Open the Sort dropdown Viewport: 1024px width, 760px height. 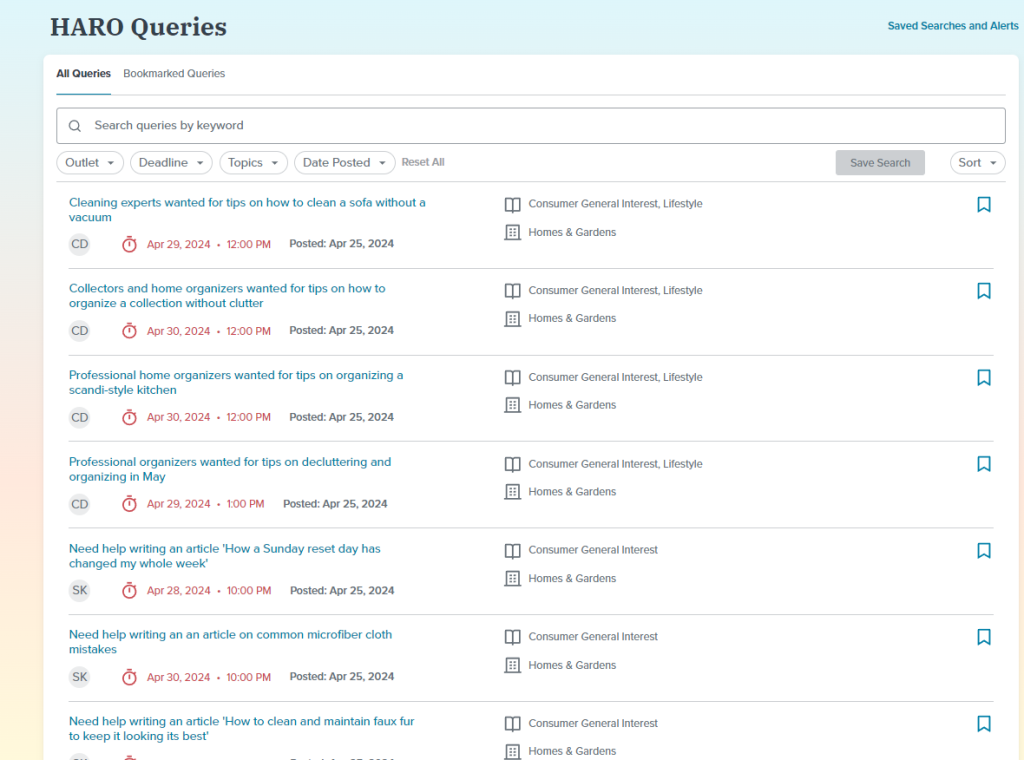[978, 163]
